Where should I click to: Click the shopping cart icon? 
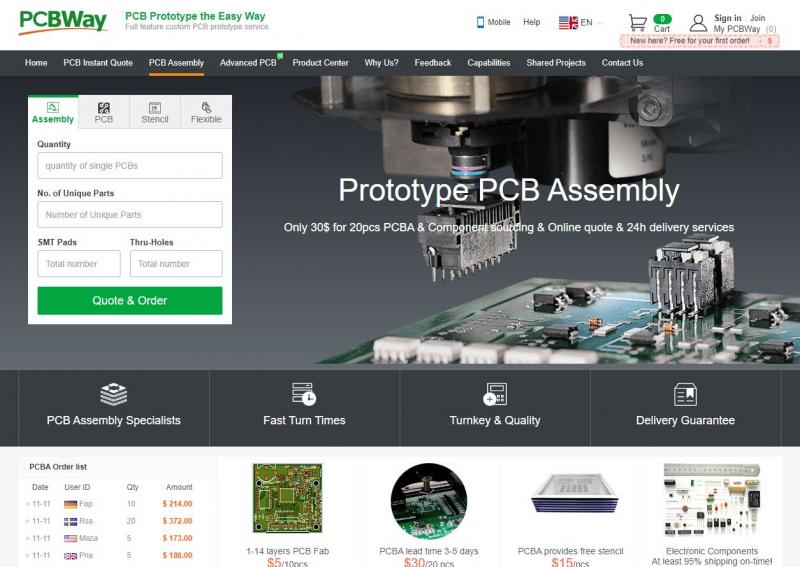click(637, 23)
